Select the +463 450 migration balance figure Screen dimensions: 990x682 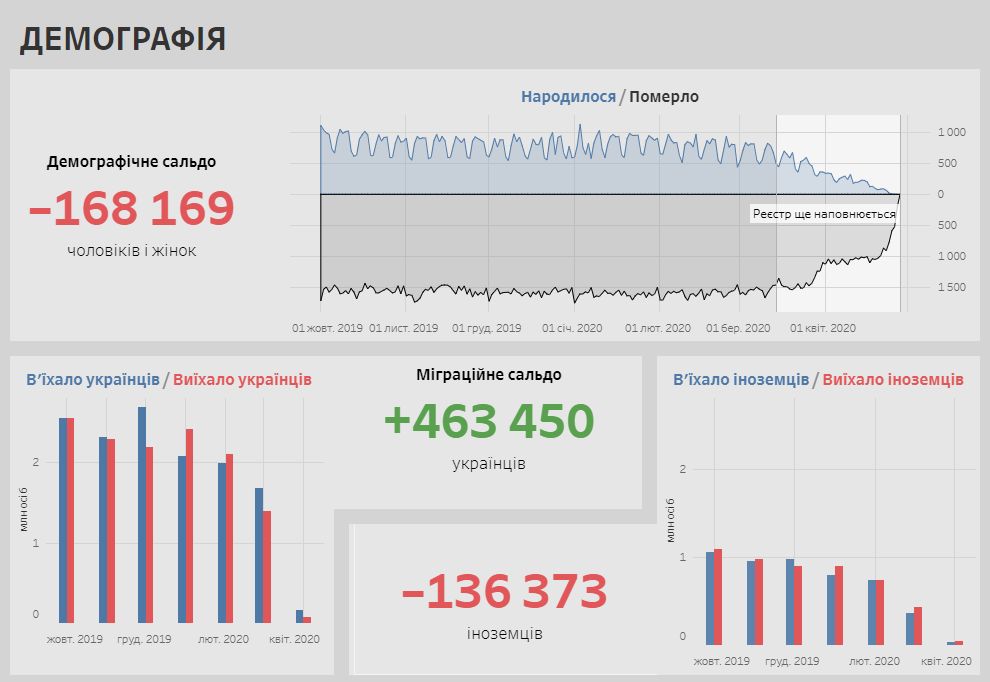coord(489,421)
